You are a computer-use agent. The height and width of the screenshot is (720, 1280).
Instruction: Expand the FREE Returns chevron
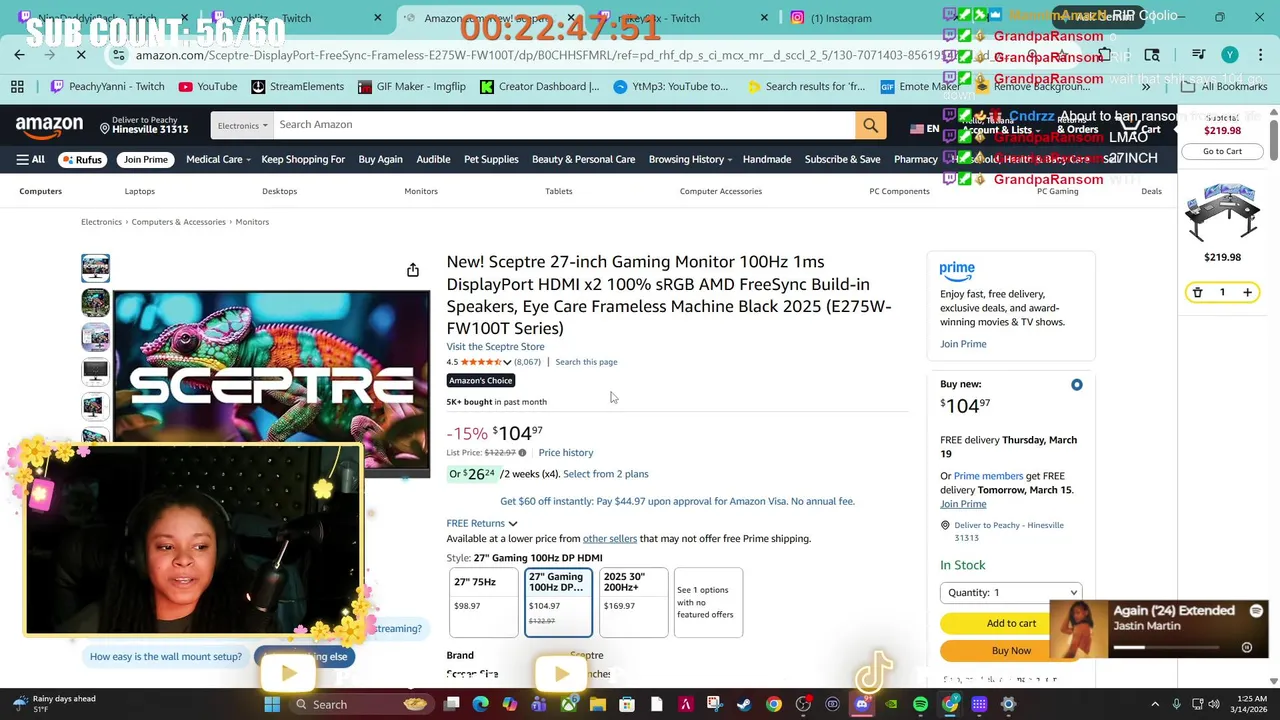point(513,524)
